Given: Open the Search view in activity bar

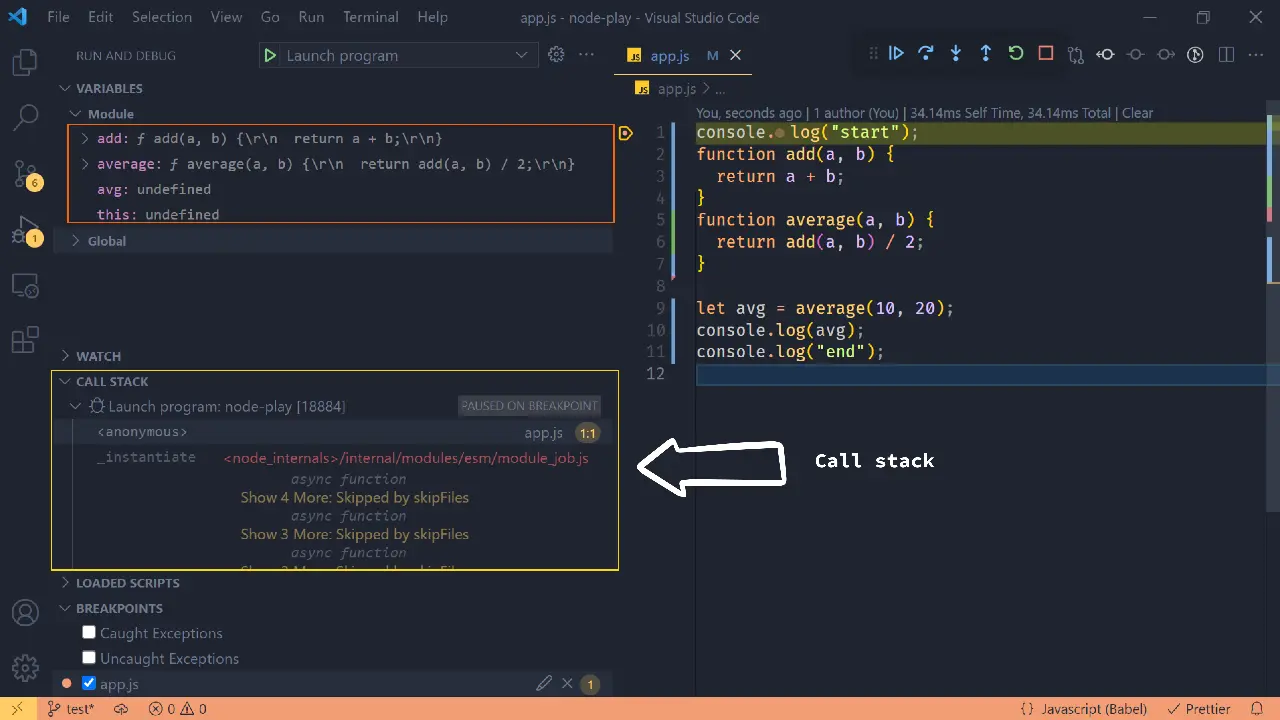Looking at the screenshot, I should [25, 118].
